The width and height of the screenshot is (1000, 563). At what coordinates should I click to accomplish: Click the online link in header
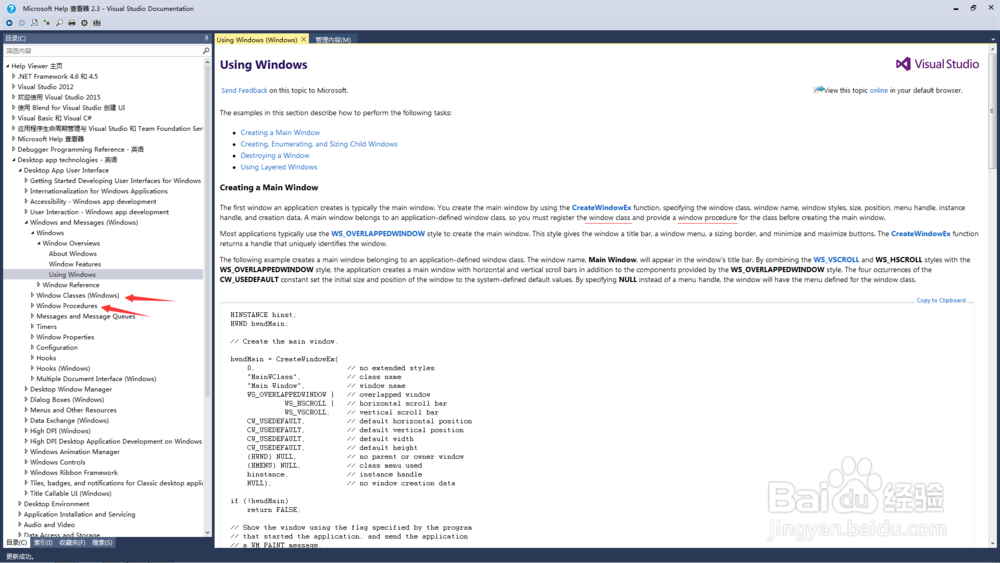click(878, 91)
